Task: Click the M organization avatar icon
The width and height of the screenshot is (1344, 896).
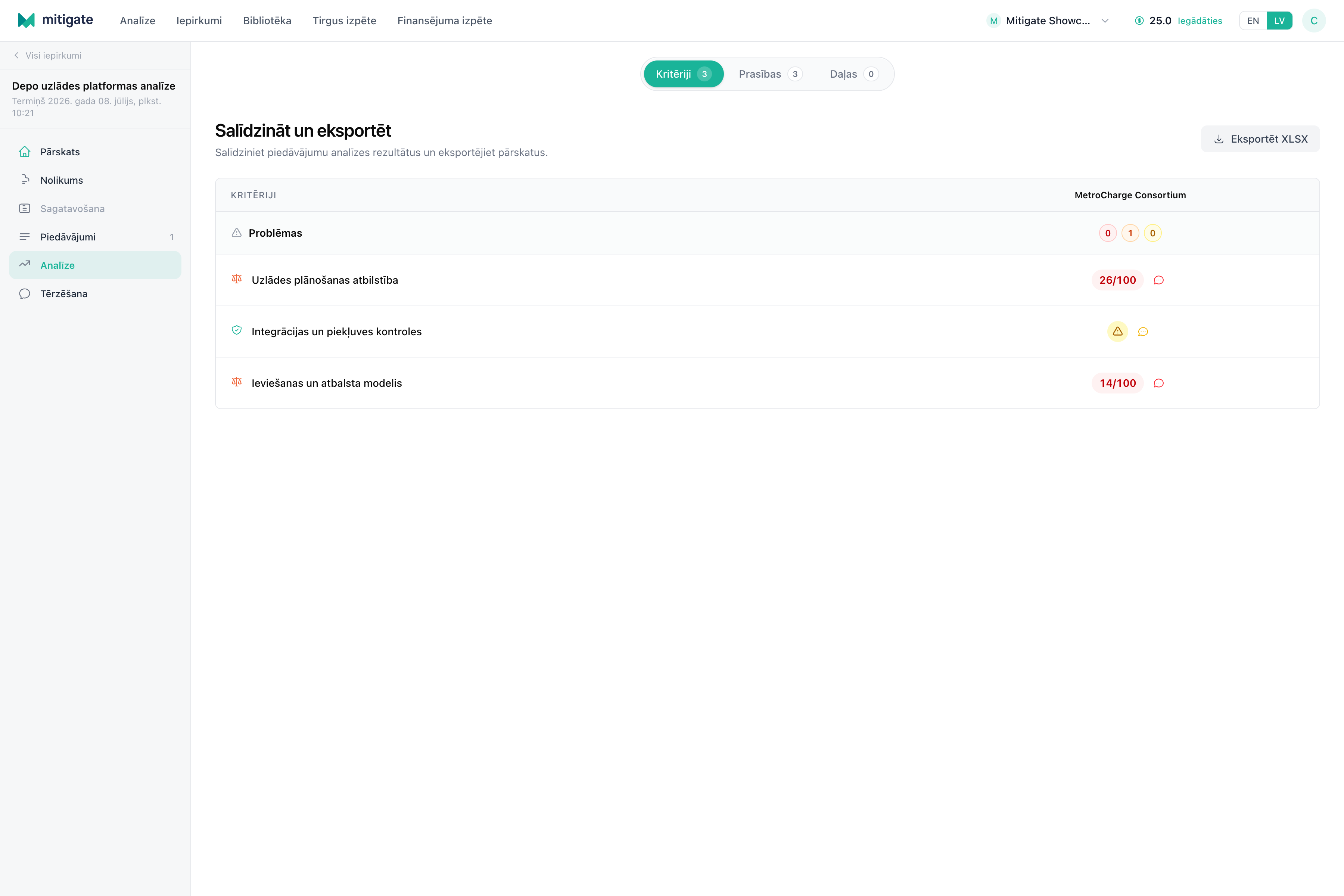Action: coord(994,21)
